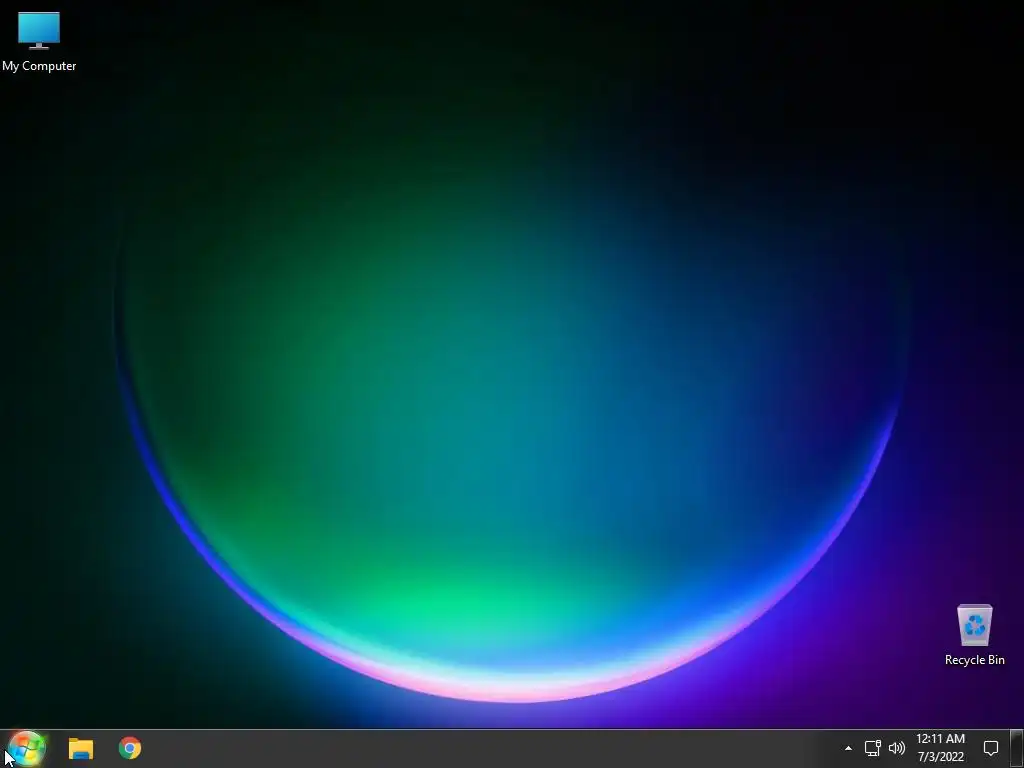
Task: Click the Show Desktop strip at the taskbar end
Action: pyautogui.click(x=1017, y=748)
